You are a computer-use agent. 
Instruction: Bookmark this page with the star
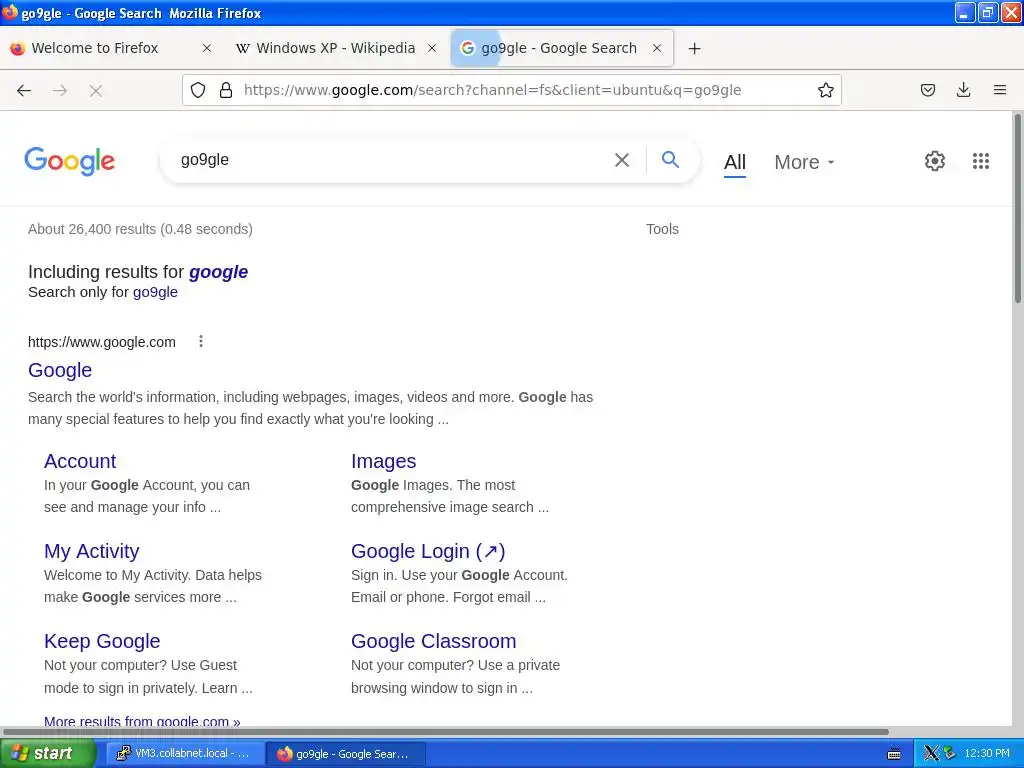coord(825,90)
